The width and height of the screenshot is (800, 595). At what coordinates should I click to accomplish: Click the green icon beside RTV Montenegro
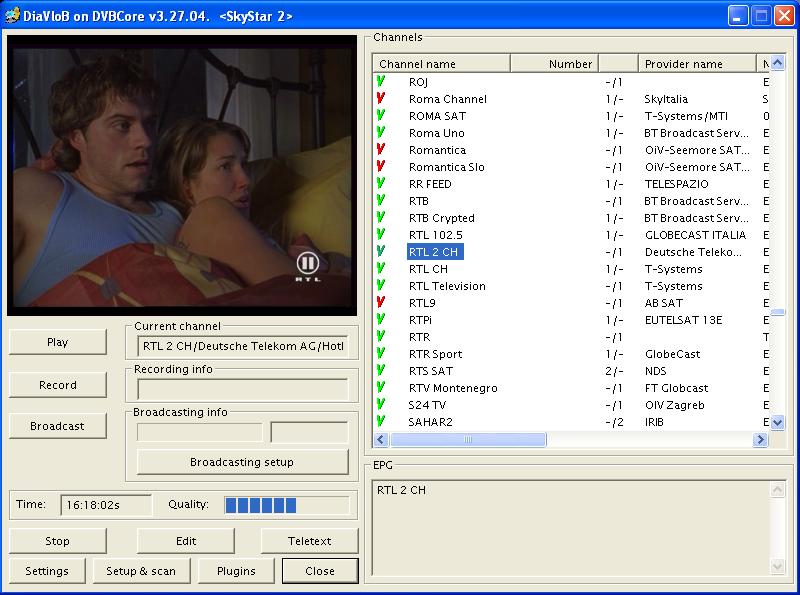[x=381, y=387]
